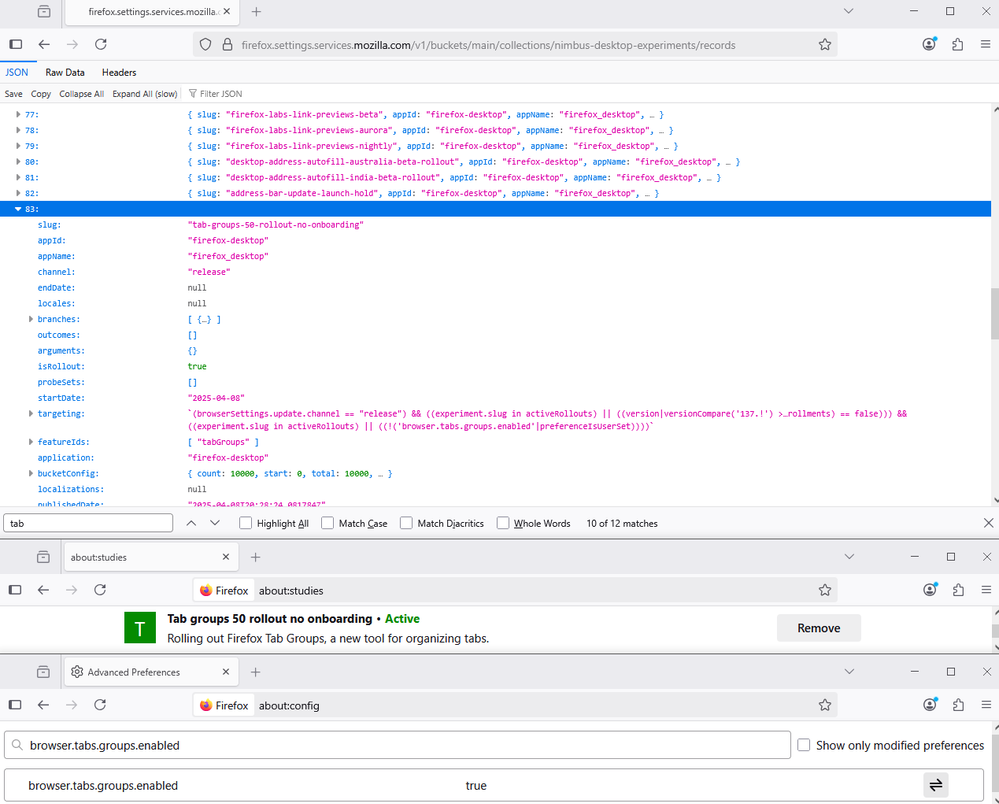The height and width of the screenshot is (804, 999).
Task: Open the Headers tab
Action: (119, 72)
